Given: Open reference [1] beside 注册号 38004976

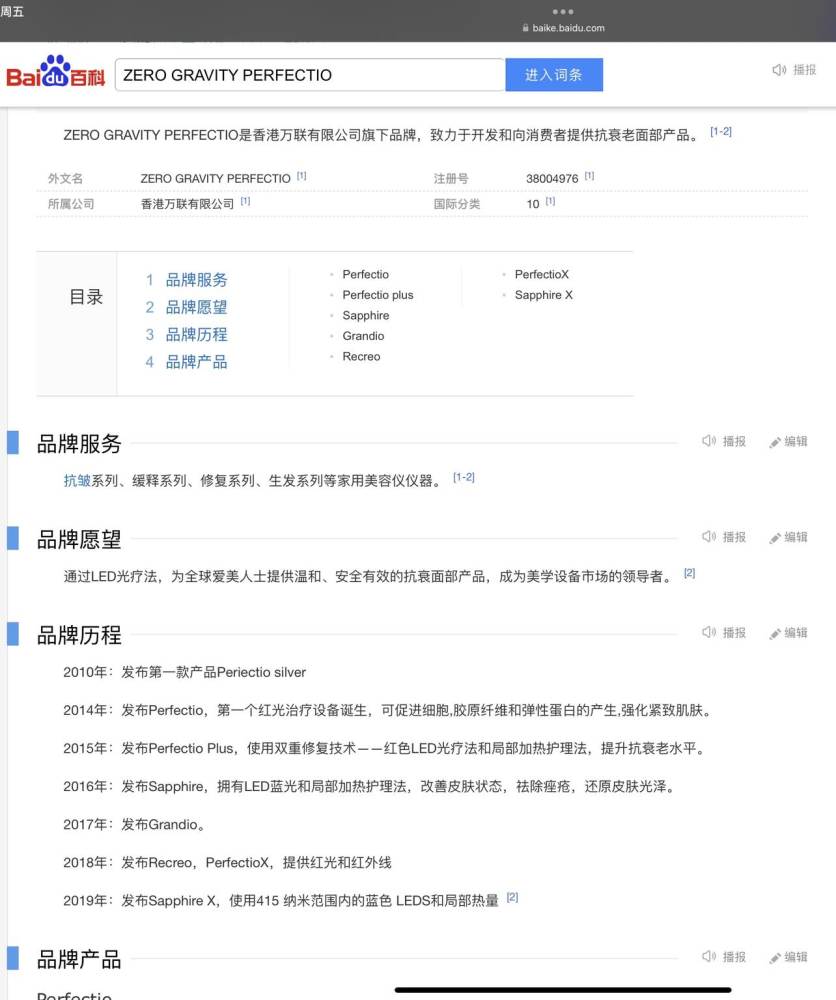Looking at the screenshot, I should (x=589, y=176).
